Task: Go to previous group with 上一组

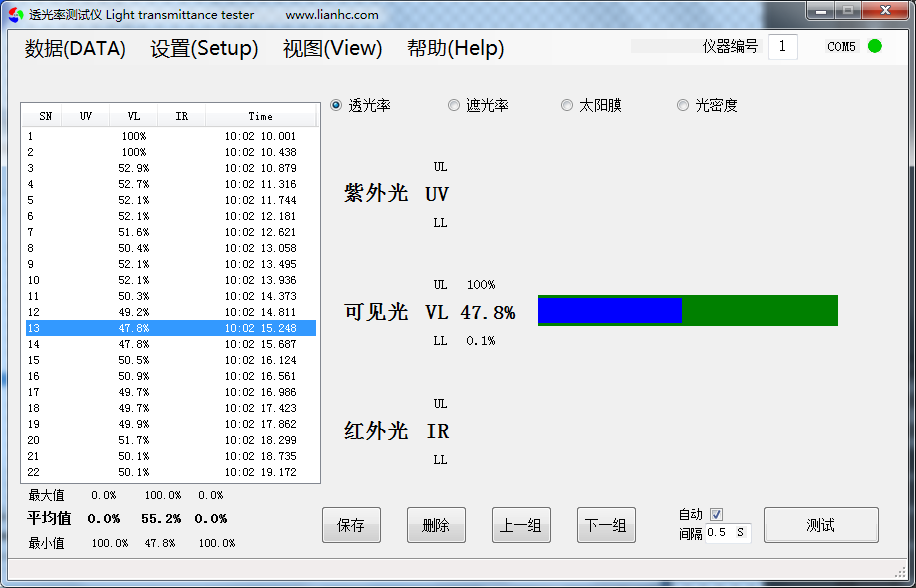Action: point(521,525)
